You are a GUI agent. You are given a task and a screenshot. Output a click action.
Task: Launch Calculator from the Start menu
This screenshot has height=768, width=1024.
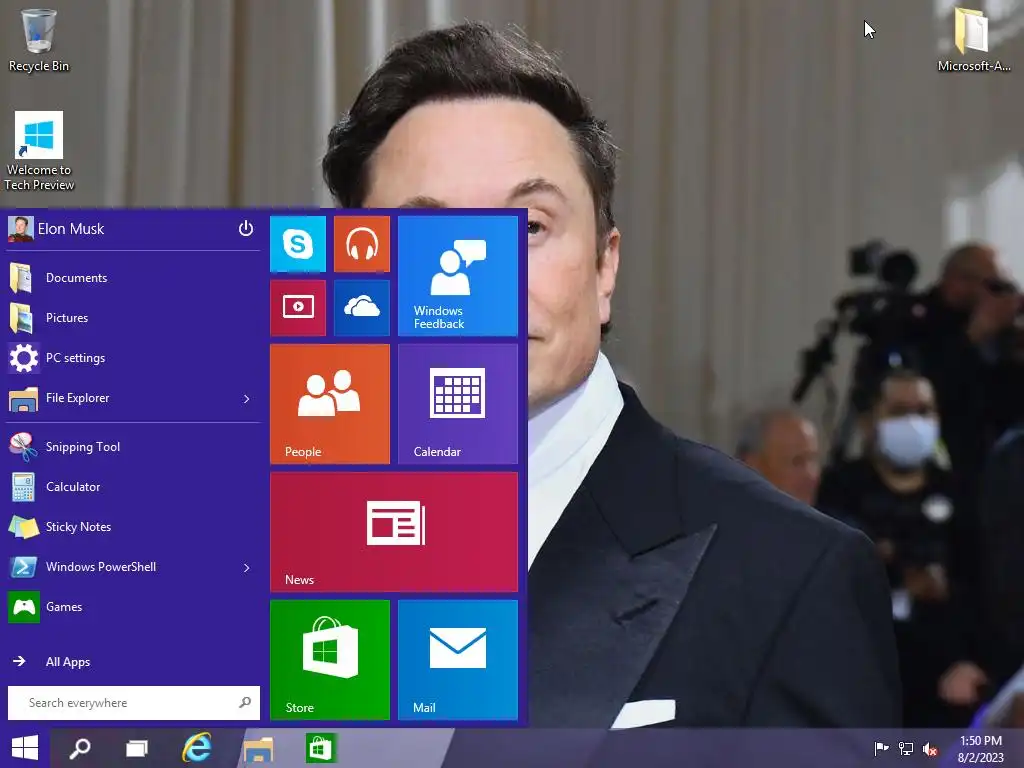click(133, 487)
